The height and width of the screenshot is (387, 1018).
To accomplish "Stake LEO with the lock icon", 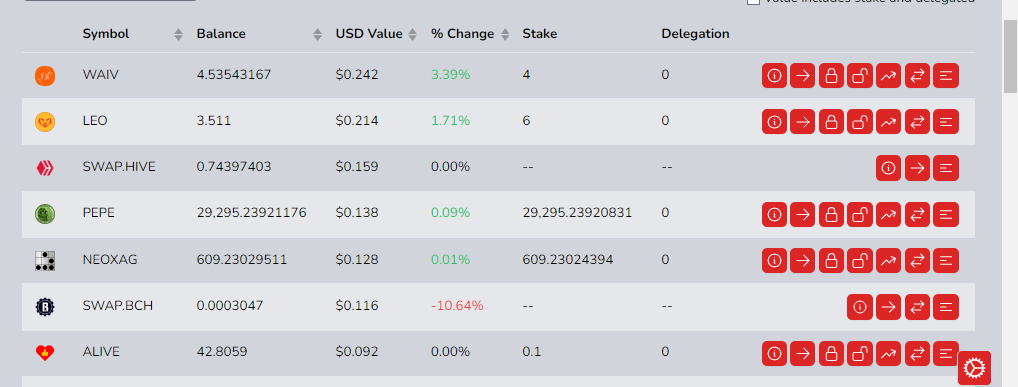I will click(831, 121).
